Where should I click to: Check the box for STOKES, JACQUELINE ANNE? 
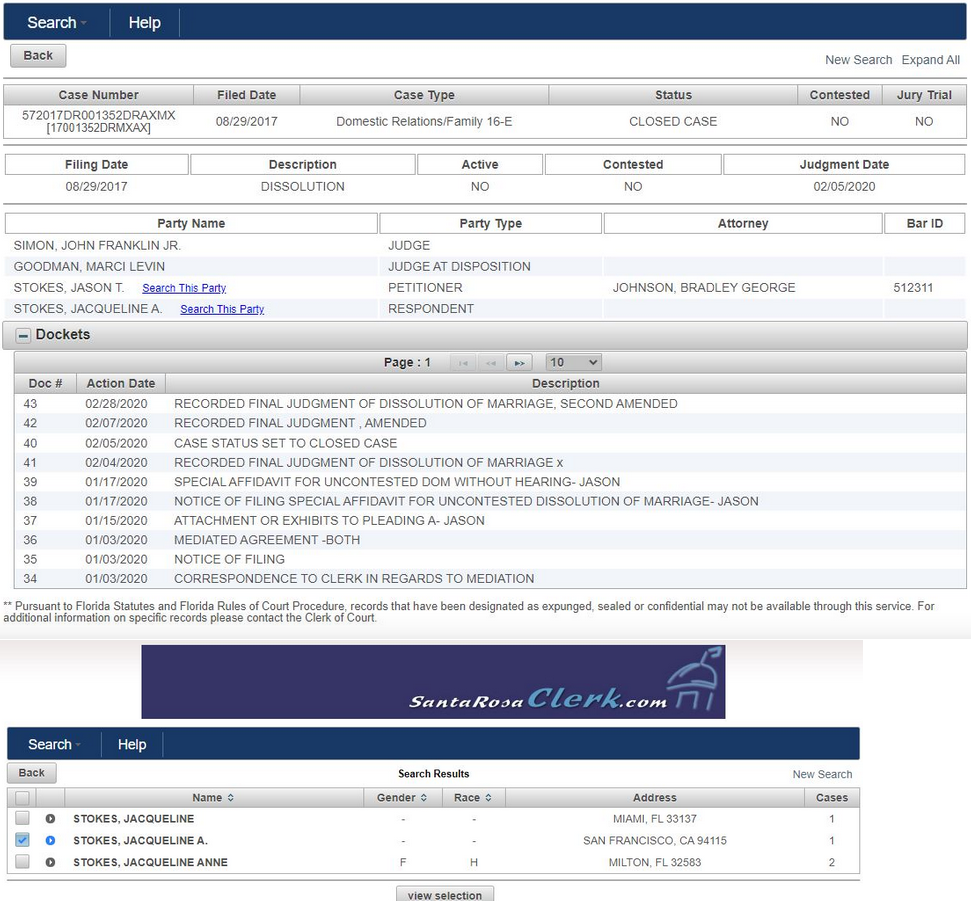click(x=22, y=862)
